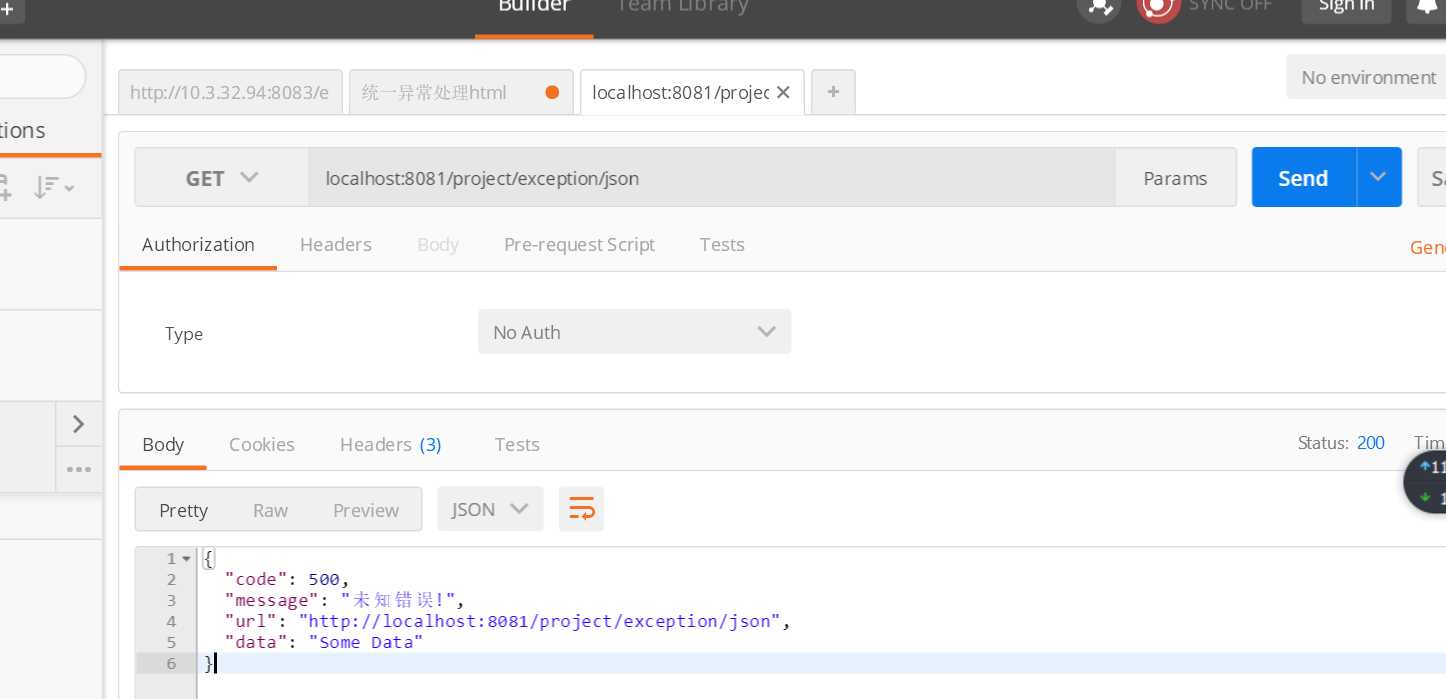Image resolution: width=1446 pixels, height=699 pixels.
Task: Expand the sidebar item chevron arrow
Action: point(78,425)
